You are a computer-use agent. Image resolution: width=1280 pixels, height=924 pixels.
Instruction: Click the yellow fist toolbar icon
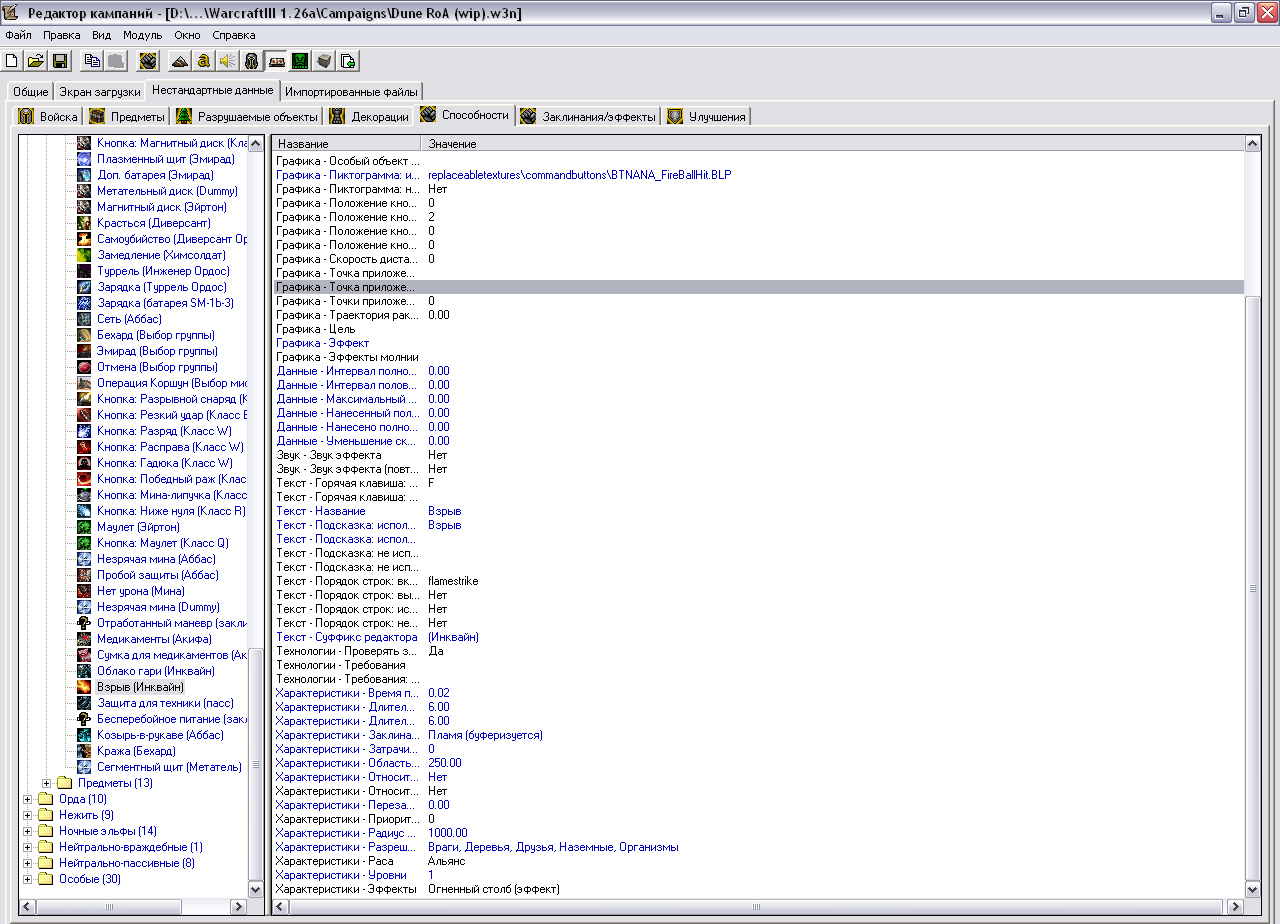148,61
